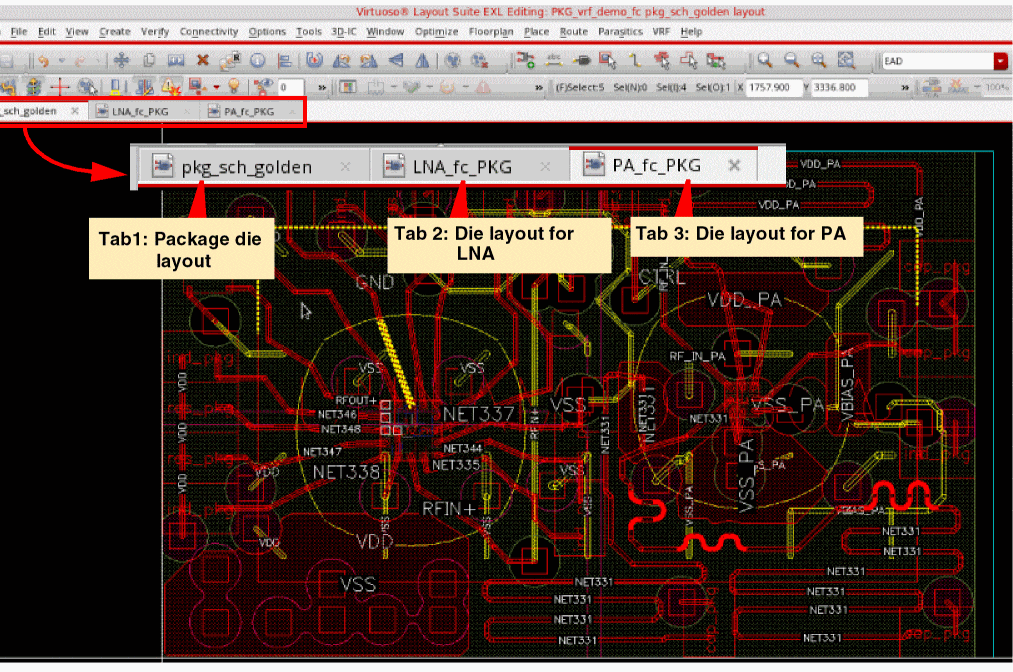This screenshot has height=672, width=1013.
Task: Open the Parasitics menu
Action: (620, 32)
